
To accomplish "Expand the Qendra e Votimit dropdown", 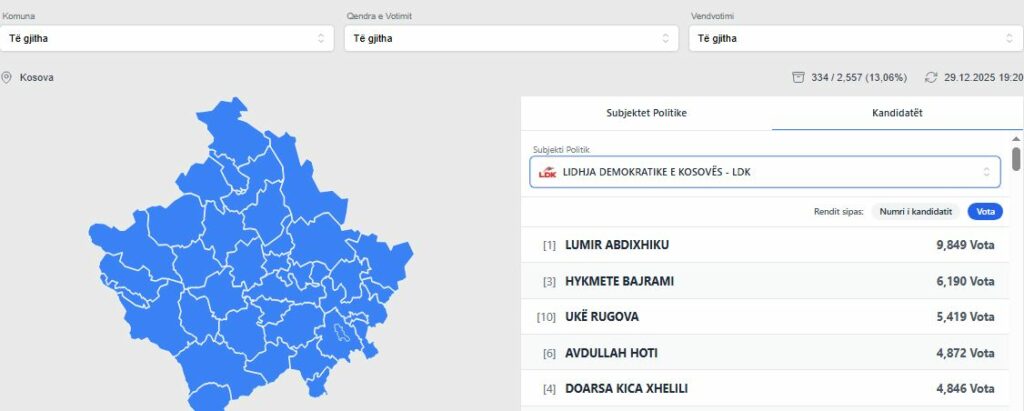I will pyautogui.click(x=510, y=38).
